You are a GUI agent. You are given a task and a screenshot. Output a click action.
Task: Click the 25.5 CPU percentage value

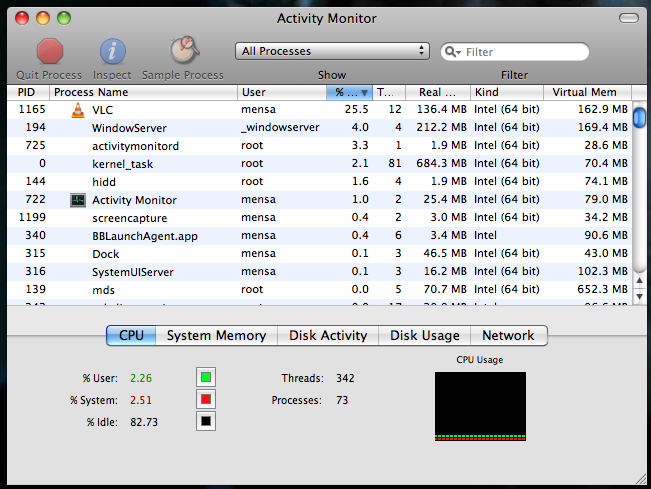[x=356, y=109]
